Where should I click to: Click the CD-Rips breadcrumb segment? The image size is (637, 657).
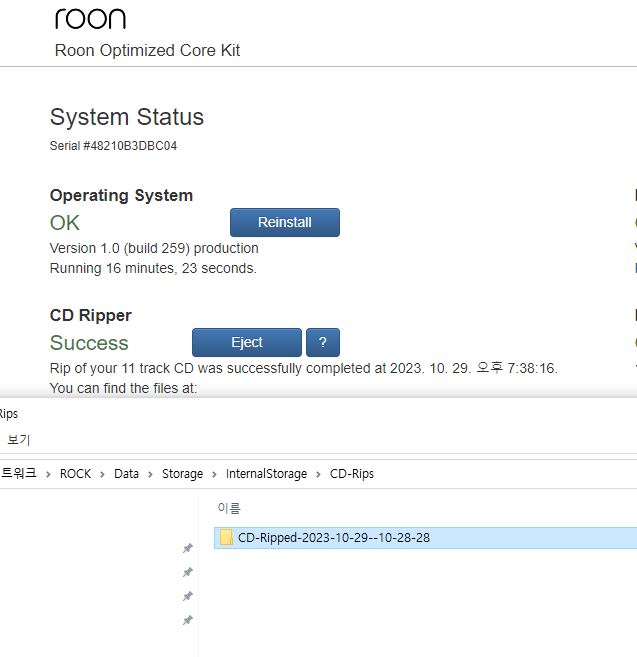tap(352, 474)
